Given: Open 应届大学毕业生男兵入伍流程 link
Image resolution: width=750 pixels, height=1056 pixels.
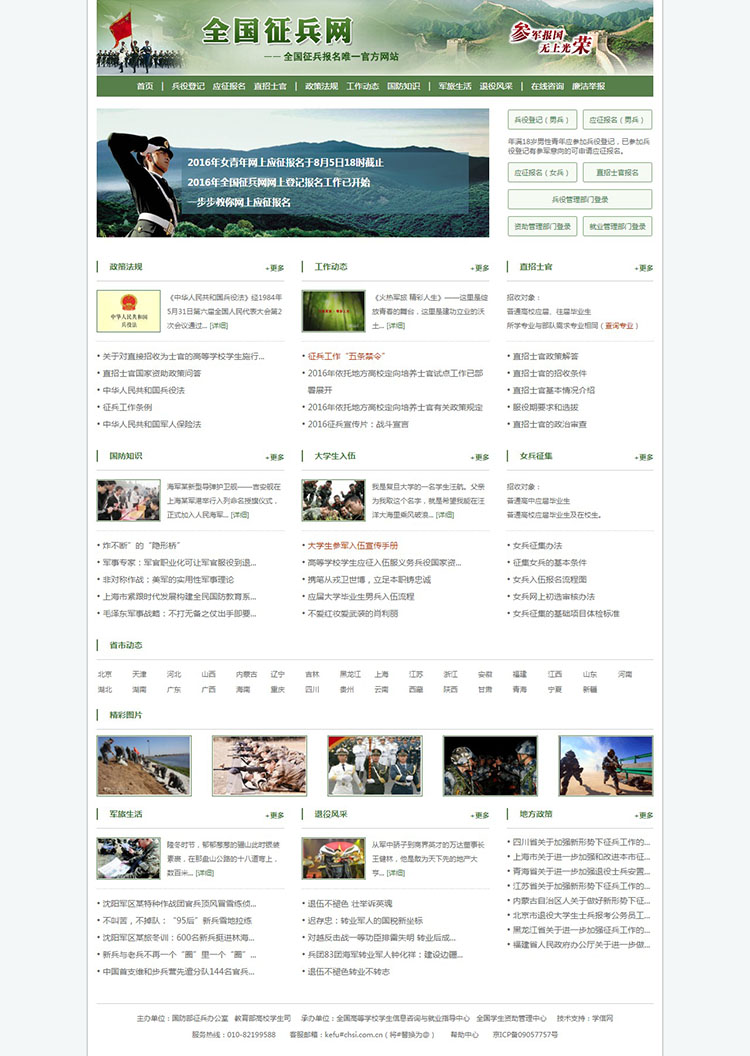Looking at the screenshot, I should click(361, 597).
